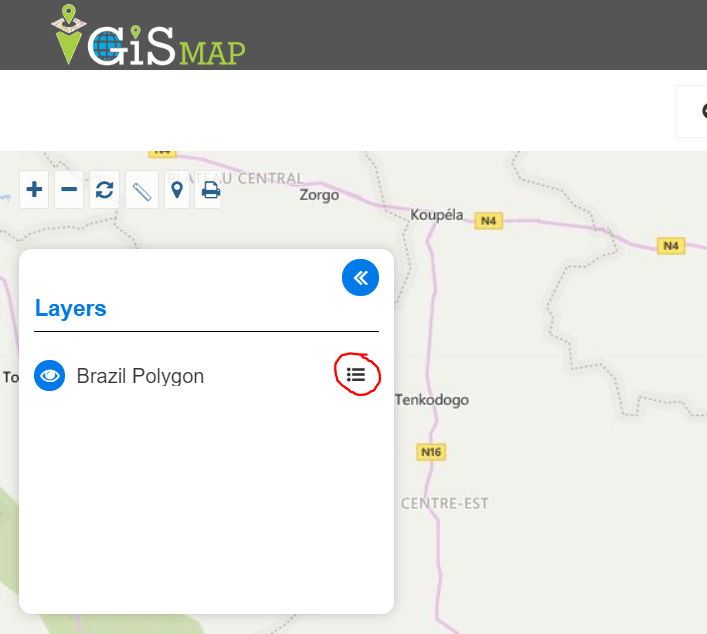Screen dimensions: 707x634
Task: Click the Tenkodogo label on map
Action: point(432,400)
